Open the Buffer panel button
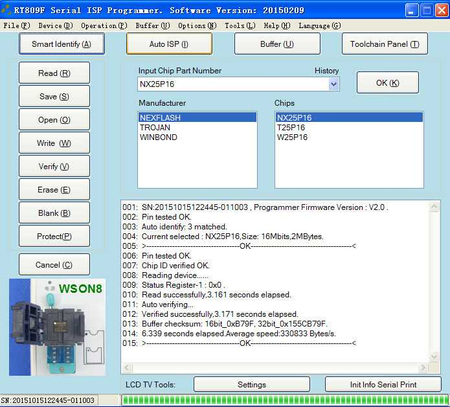Viewport: 450px width, 407px height. point(277,44)
